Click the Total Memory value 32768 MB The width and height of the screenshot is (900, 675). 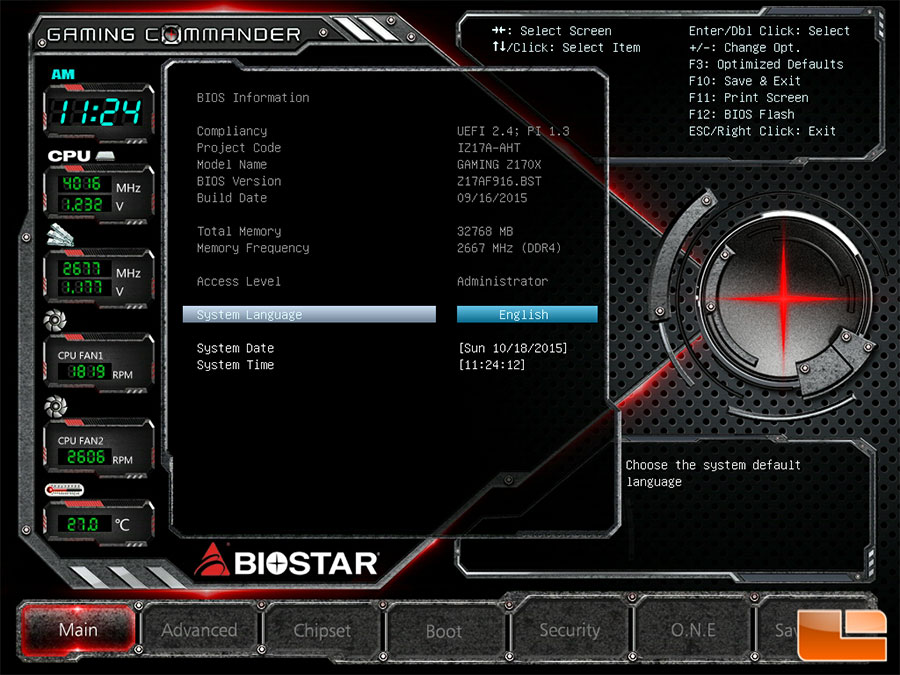pos(485,231)
